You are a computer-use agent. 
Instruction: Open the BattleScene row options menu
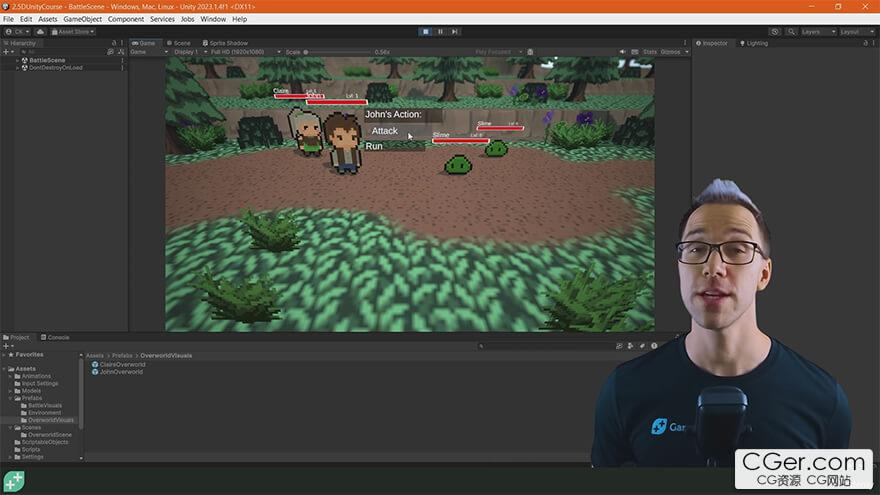(122, 60)
